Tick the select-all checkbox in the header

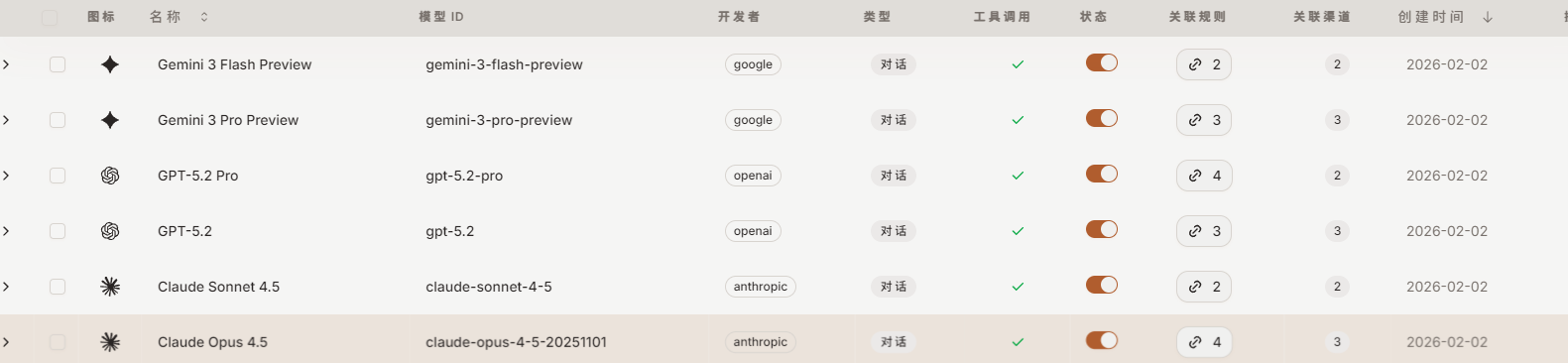(x=50, y=18)
